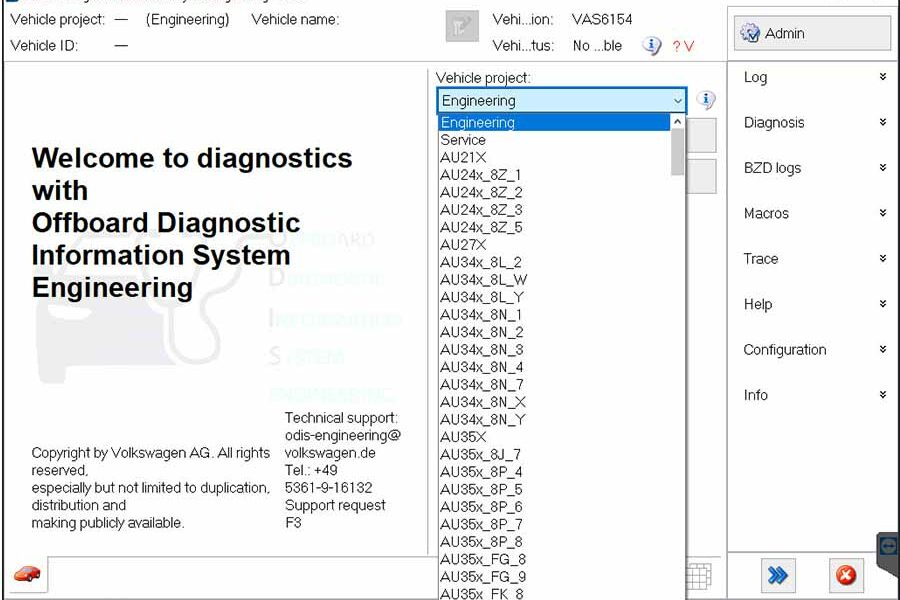
Task: Expand the Diagnosis section chevron
Action: 882,120
